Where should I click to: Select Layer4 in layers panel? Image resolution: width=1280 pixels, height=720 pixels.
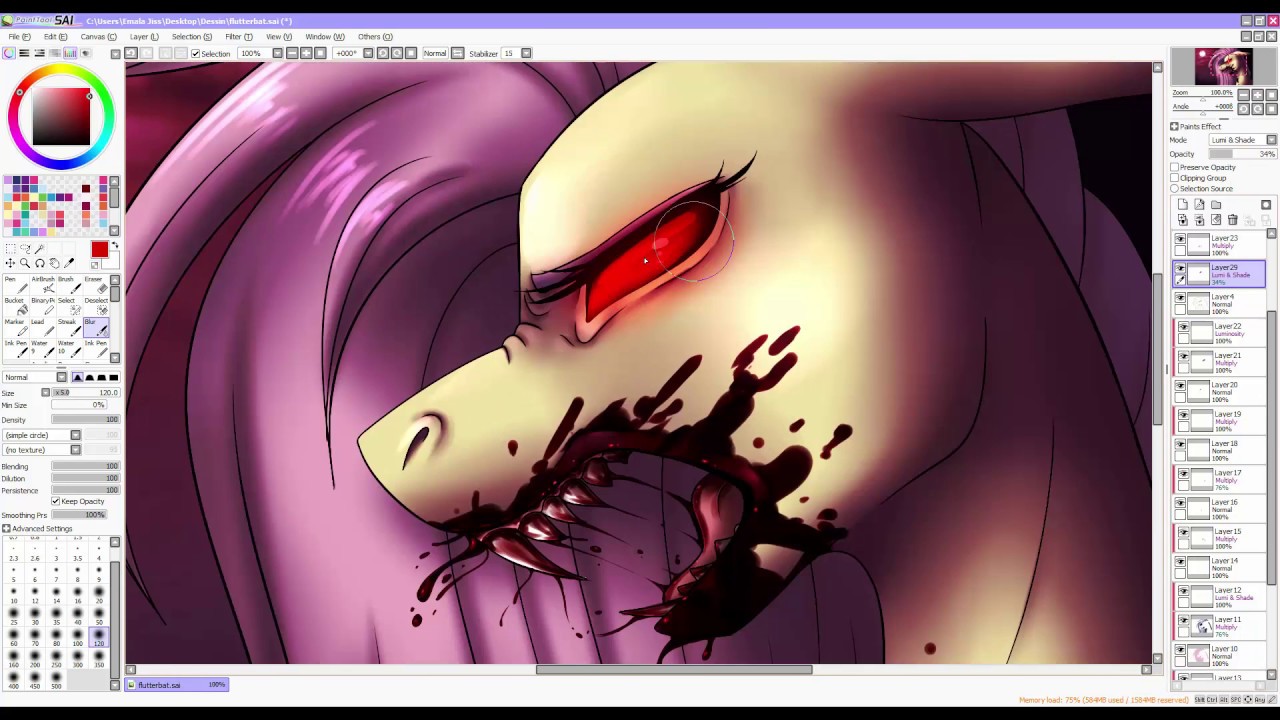1220,303
